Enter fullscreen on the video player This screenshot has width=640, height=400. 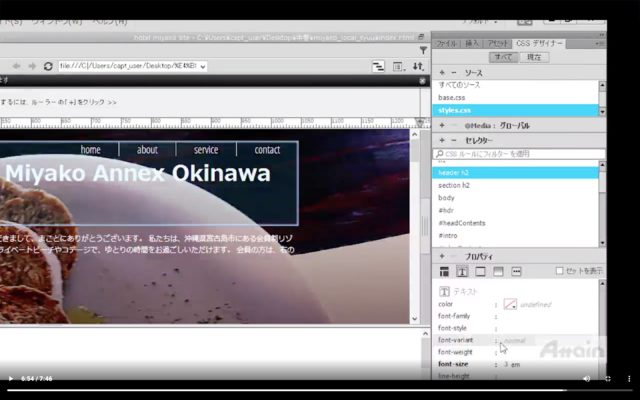click(x=608, y=379)
